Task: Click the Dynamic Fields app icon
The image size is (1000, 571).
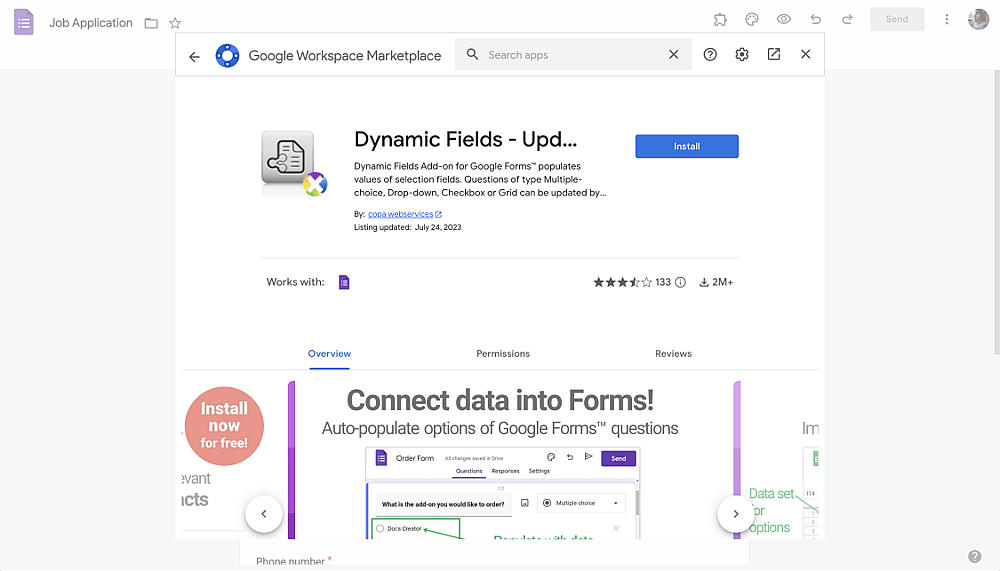Action: tap(294, 164)
